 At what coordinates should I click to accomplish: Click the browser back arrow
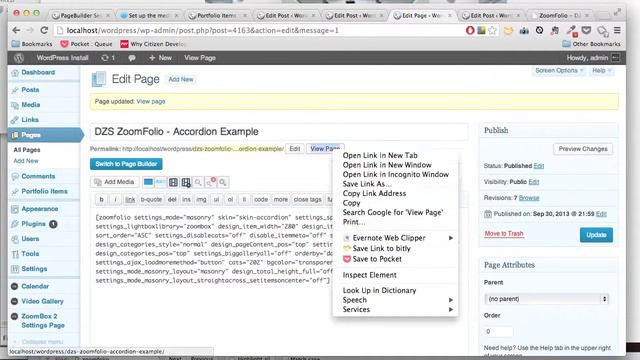click(x=16, y=30)
